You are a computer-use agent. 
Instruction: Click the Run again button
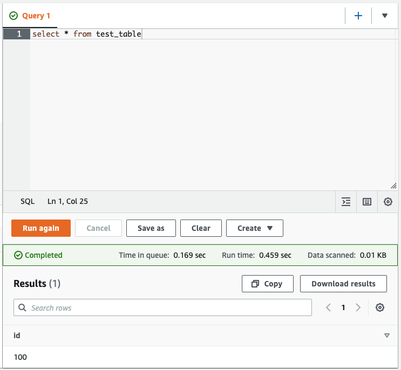point(41,228)
